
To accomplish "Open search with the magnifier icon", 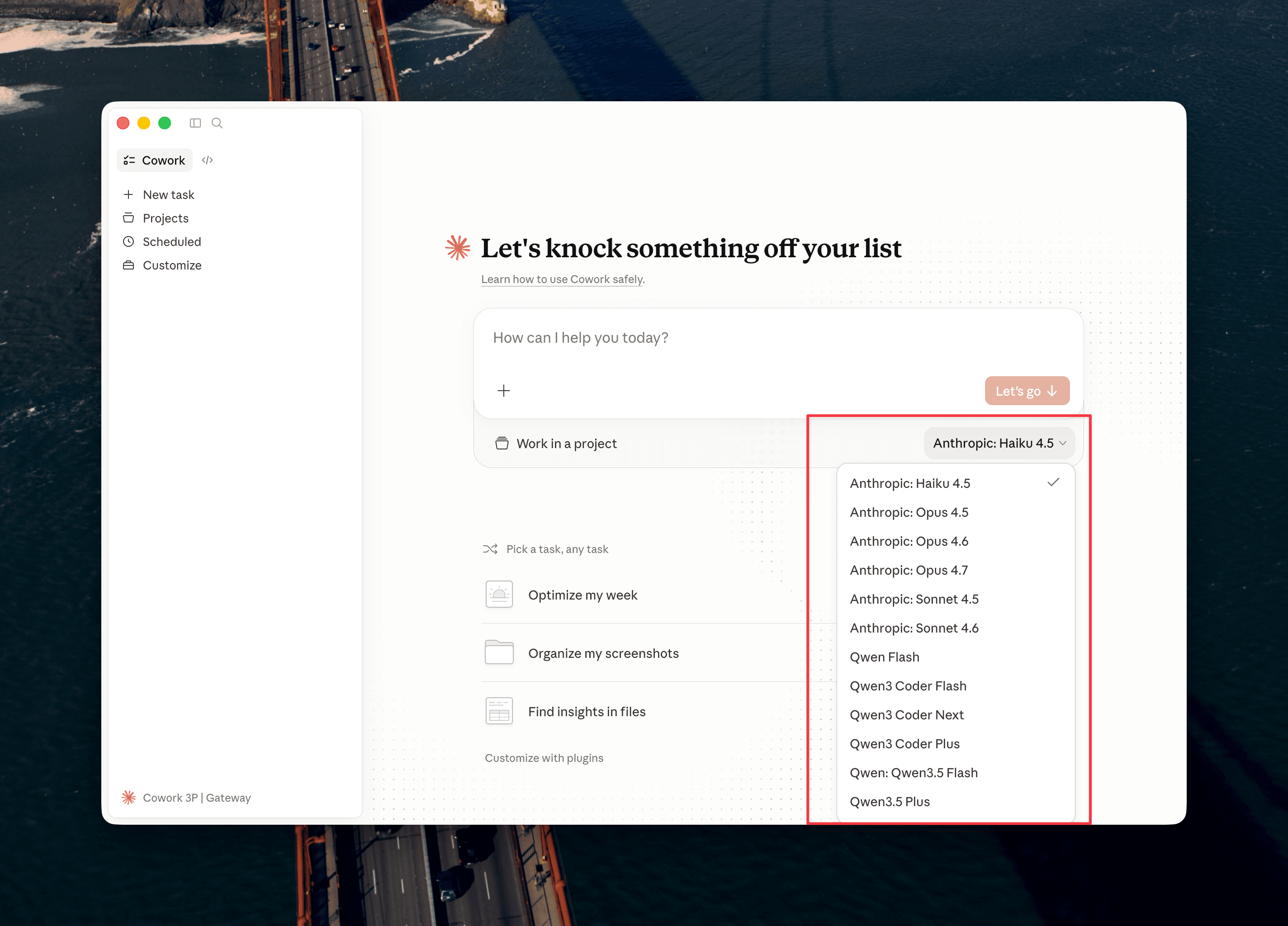I will (217, 123).
